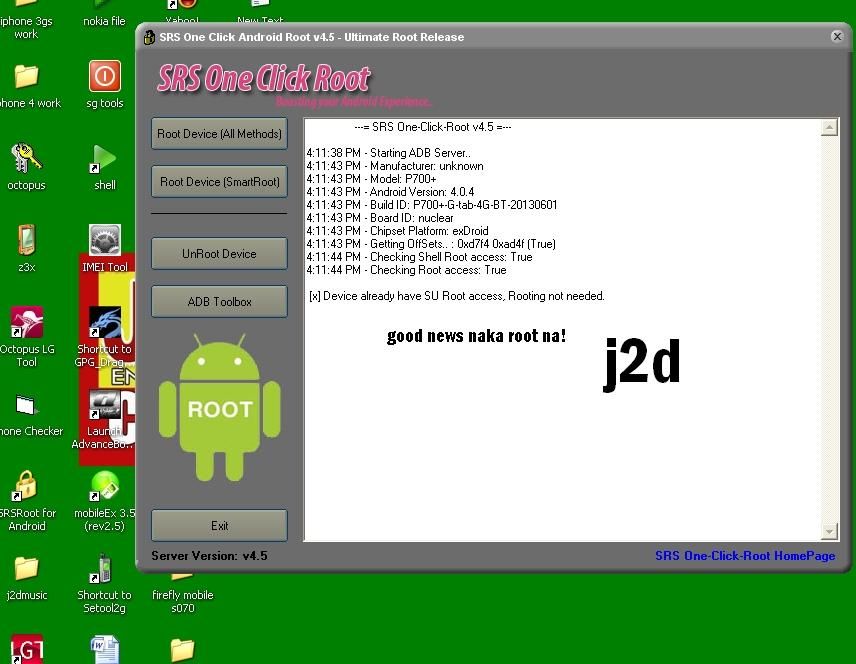Open the sg tools desktop icon
This screenshot has width=856, height=664.
click(104, 78)
